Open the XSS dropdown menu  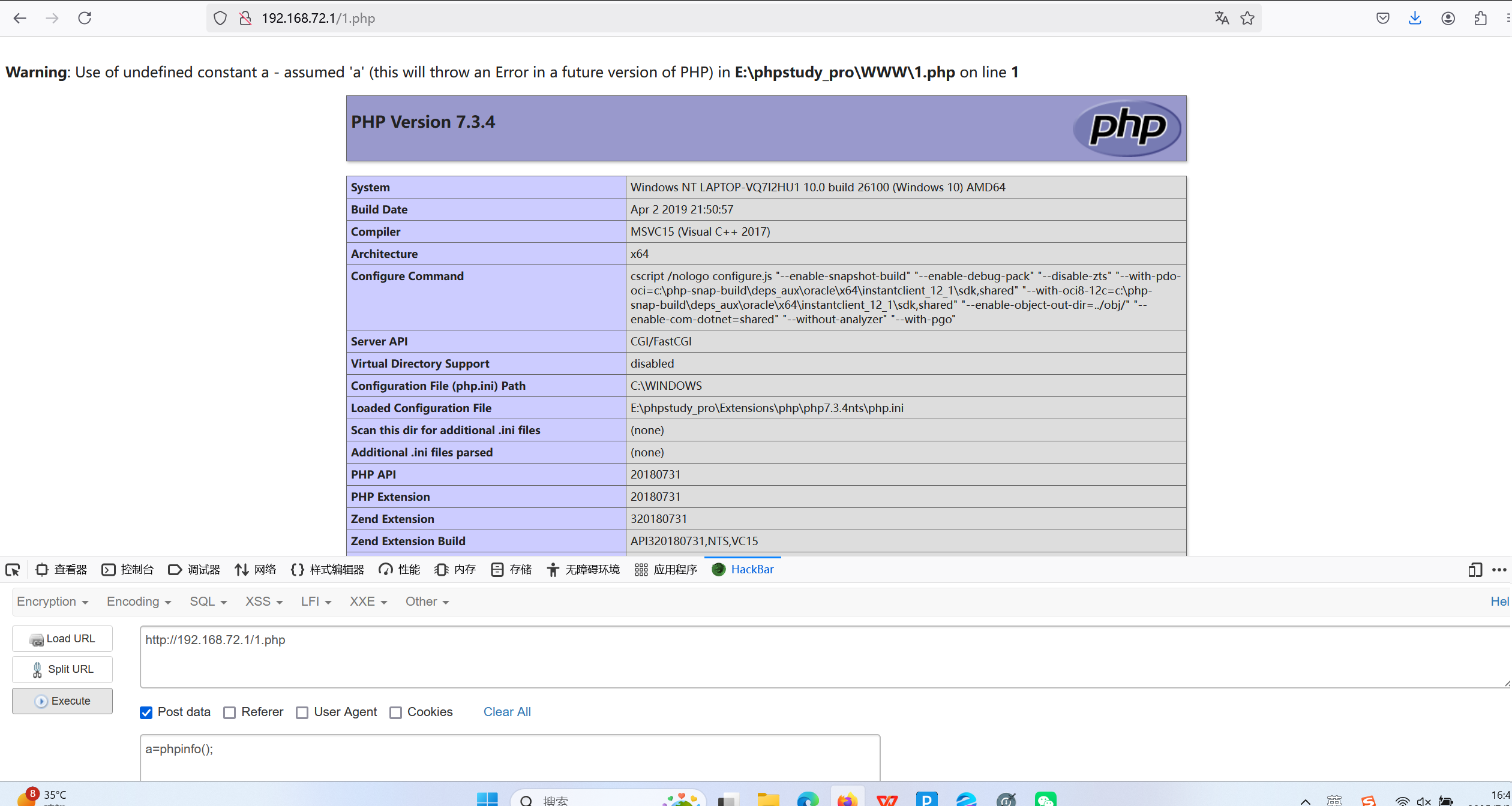[x=263, y=602]
